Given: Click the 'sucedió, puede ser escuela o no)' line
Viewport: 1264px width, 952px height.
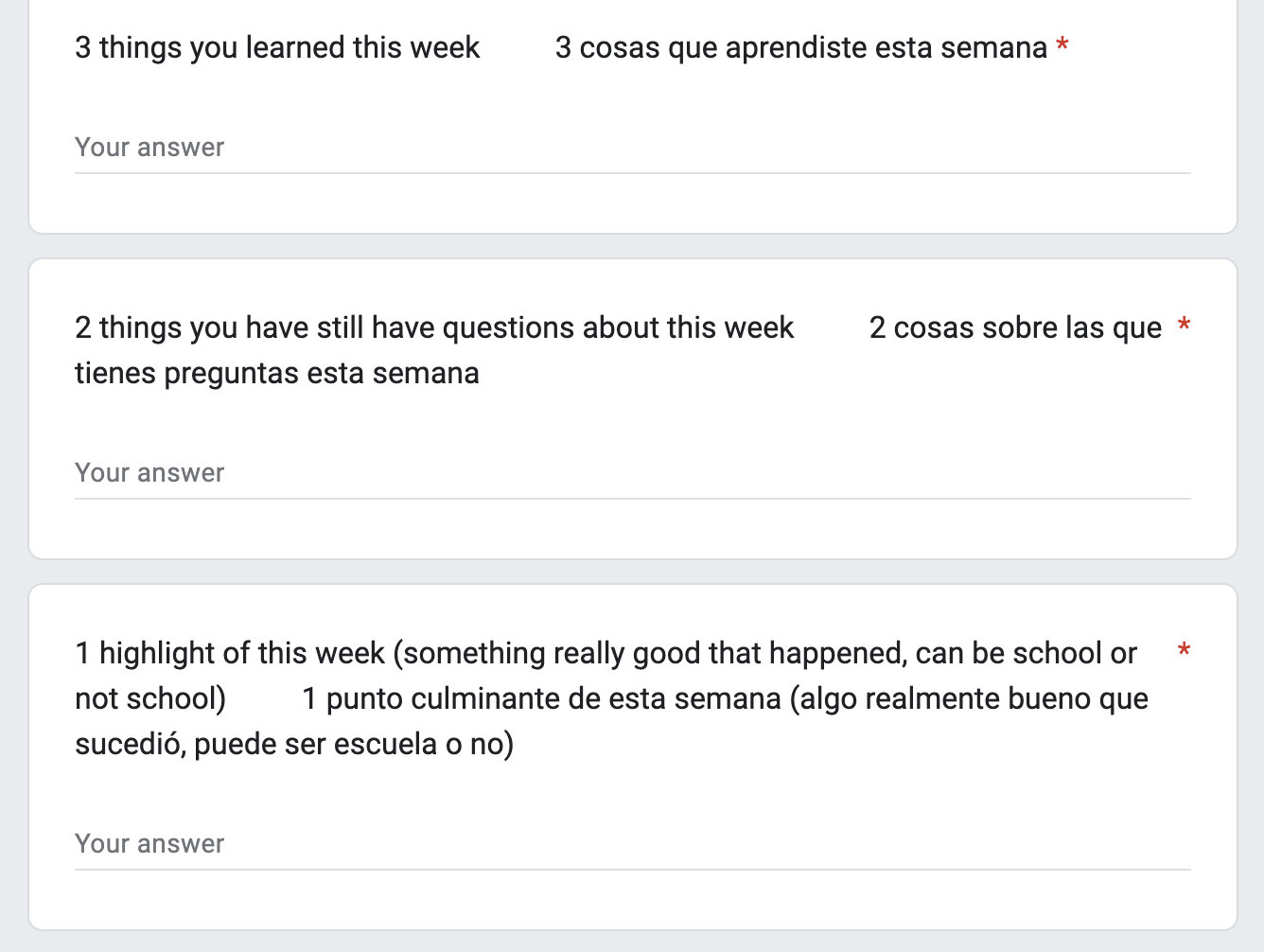Looking at the screenshot, I should 294,744.
